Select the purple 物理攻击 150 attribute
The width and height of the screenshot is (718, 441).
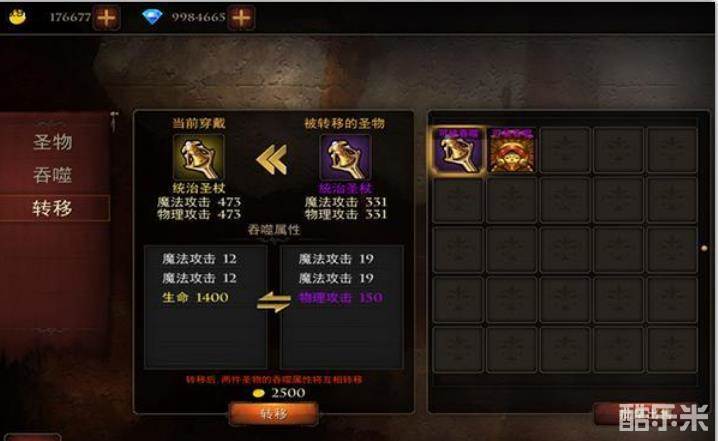click(341, 298)
